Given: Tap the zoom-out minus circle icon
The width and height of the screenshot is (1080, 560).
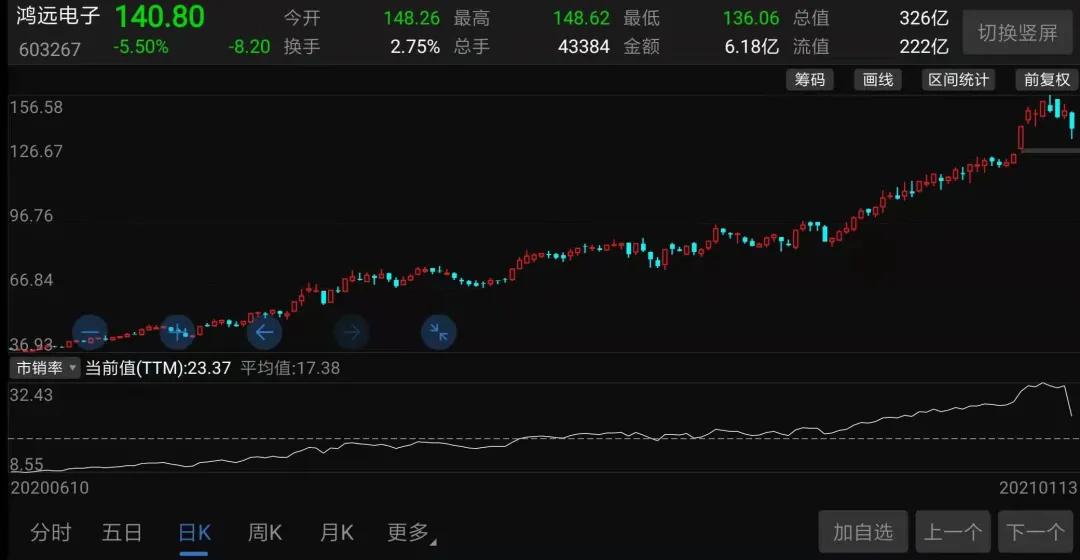Looking at the screenshot, I should (90, 333).
